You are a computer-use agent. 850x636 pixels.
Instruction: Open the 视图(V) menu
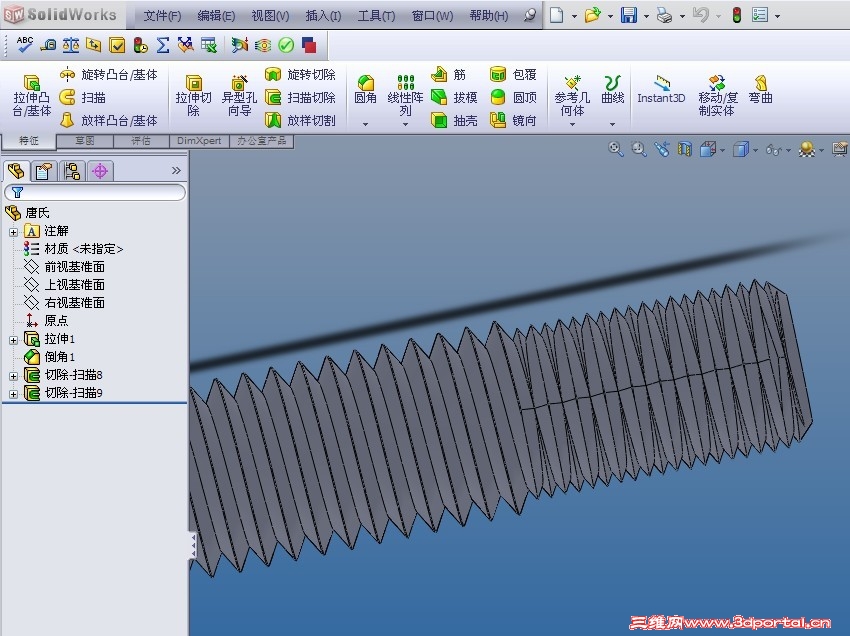271,16
